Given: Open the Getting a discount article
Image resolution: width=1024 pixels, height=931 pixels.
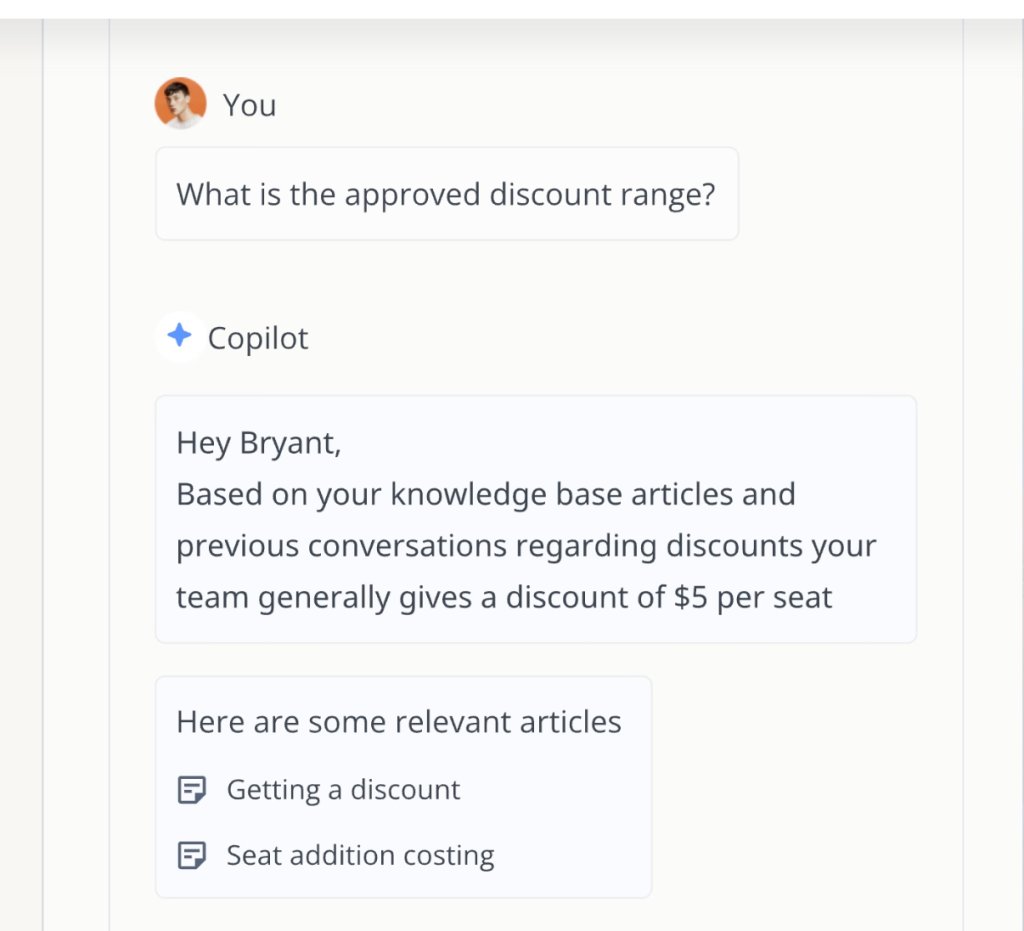Looking at the screenshot, I should [x=344, y=789].
